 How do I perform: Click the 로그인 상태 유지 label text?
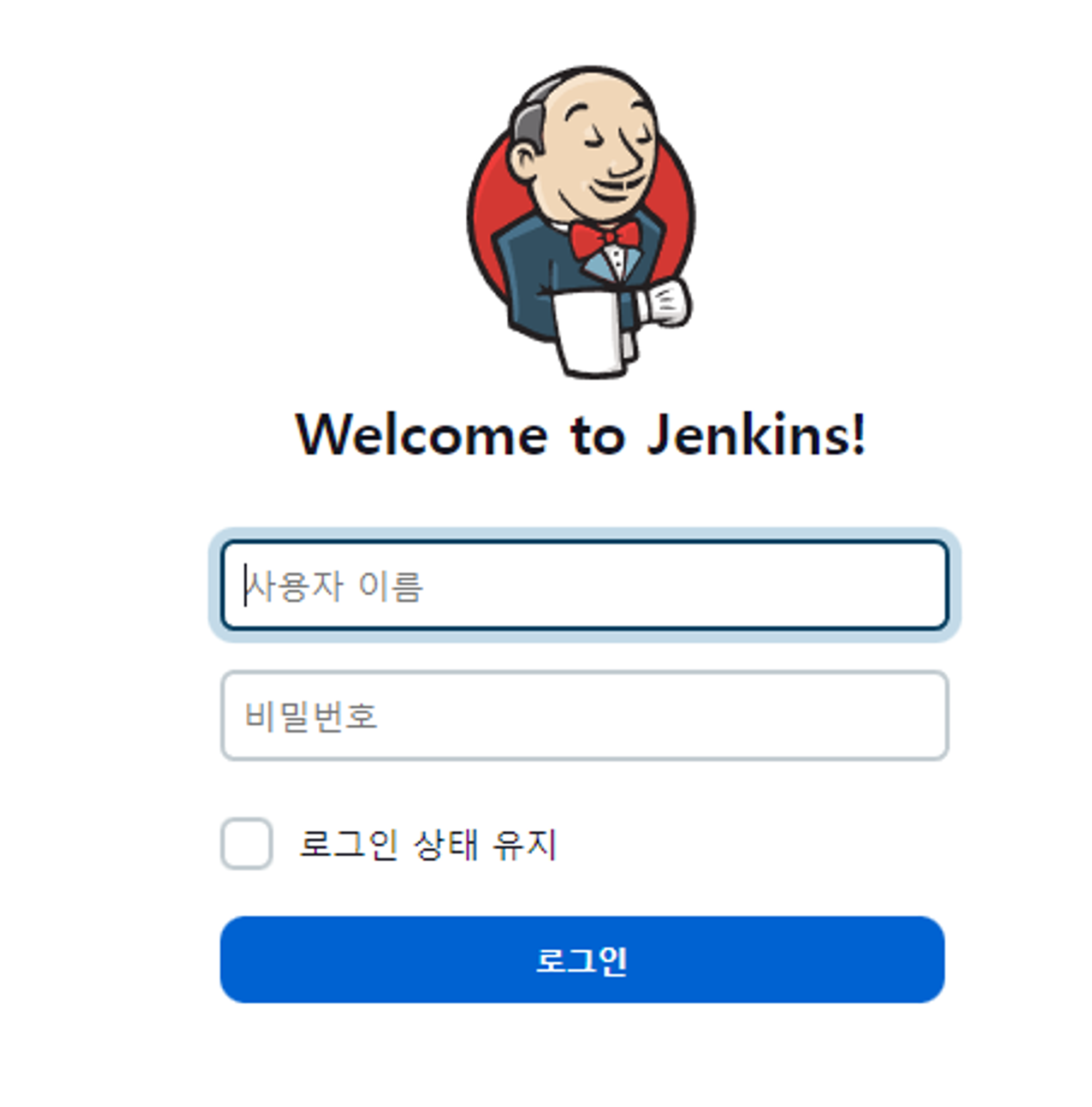click(x=428, y=844)
